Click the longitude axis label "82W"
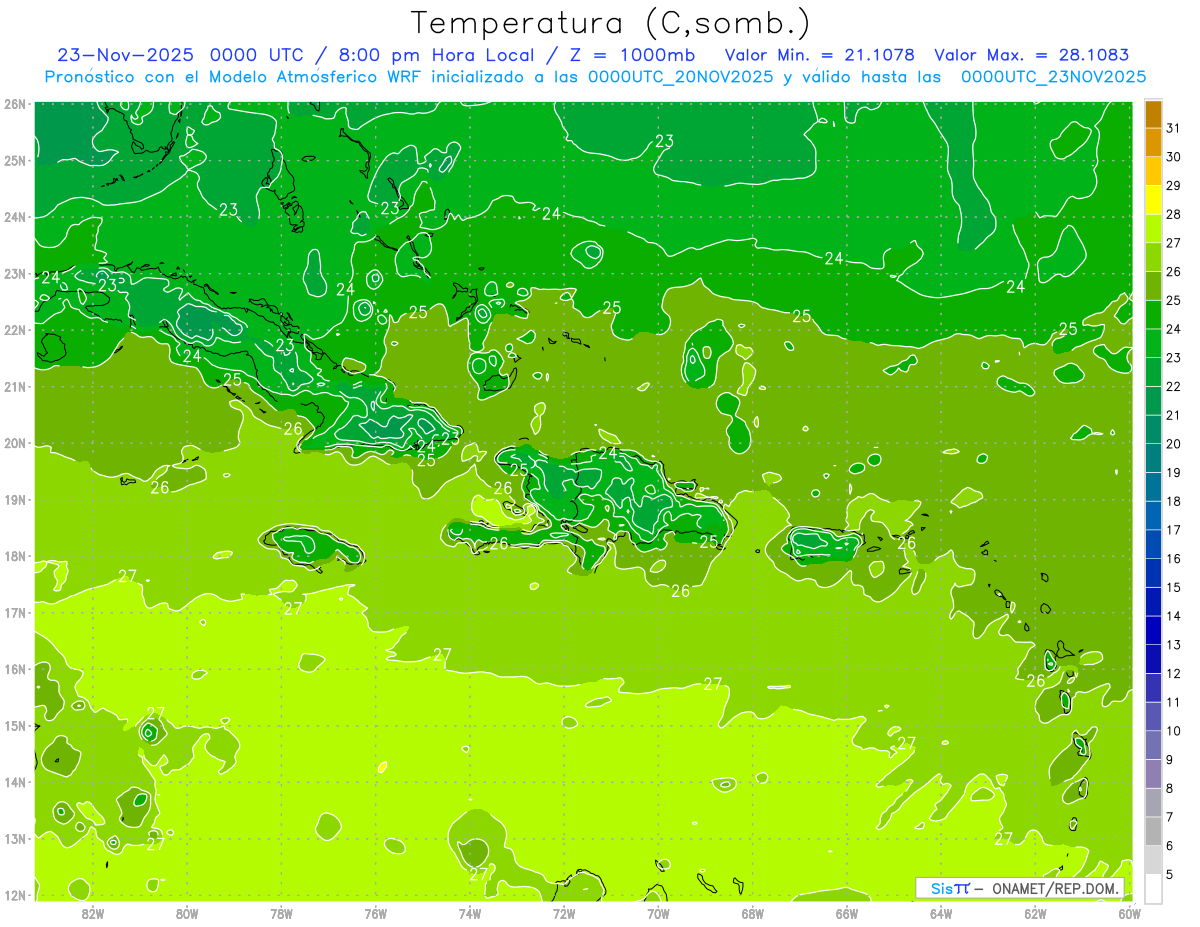The width and height of the screenshot is (1200, 927). [92, 913]
